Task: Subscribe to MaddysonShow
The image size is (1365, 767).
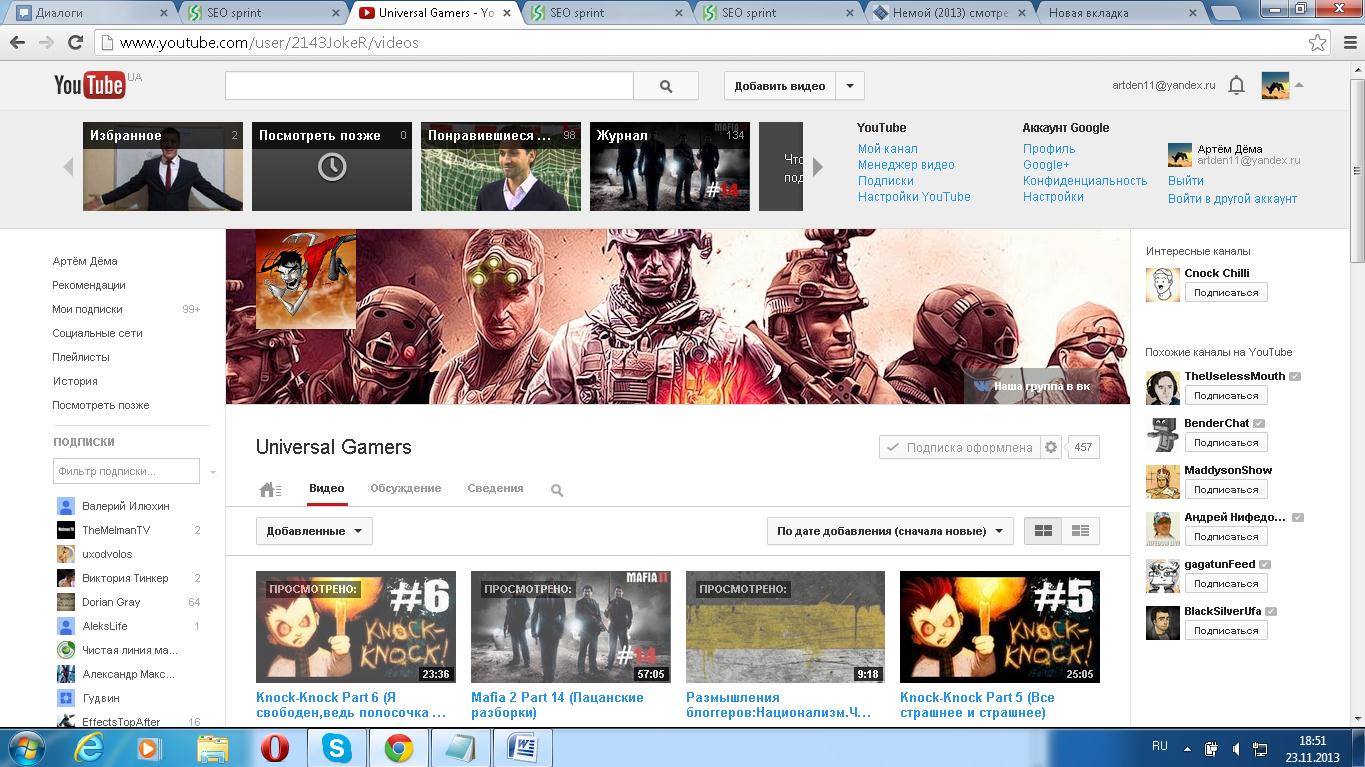Action: pyautogui.click(x=1226, y=490)
